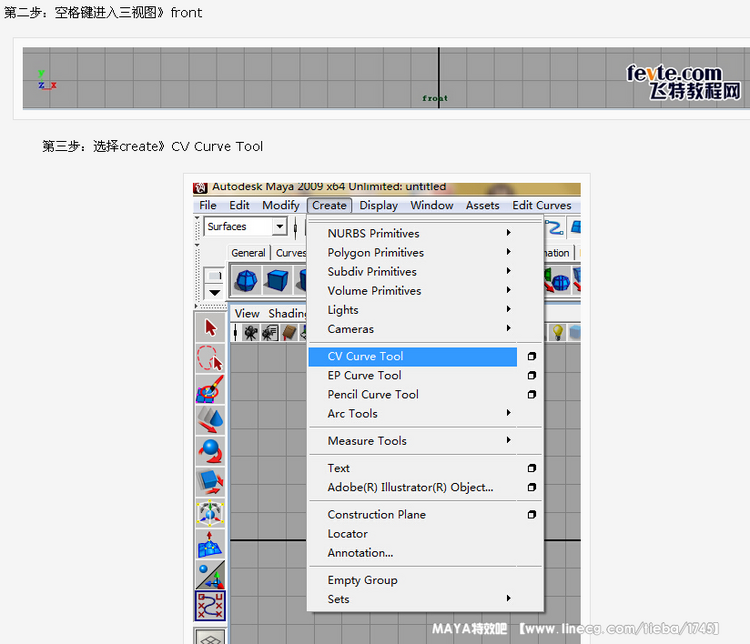Open Text option box
Viewport: 750px width, 644px height.
(x=531, y=468)
